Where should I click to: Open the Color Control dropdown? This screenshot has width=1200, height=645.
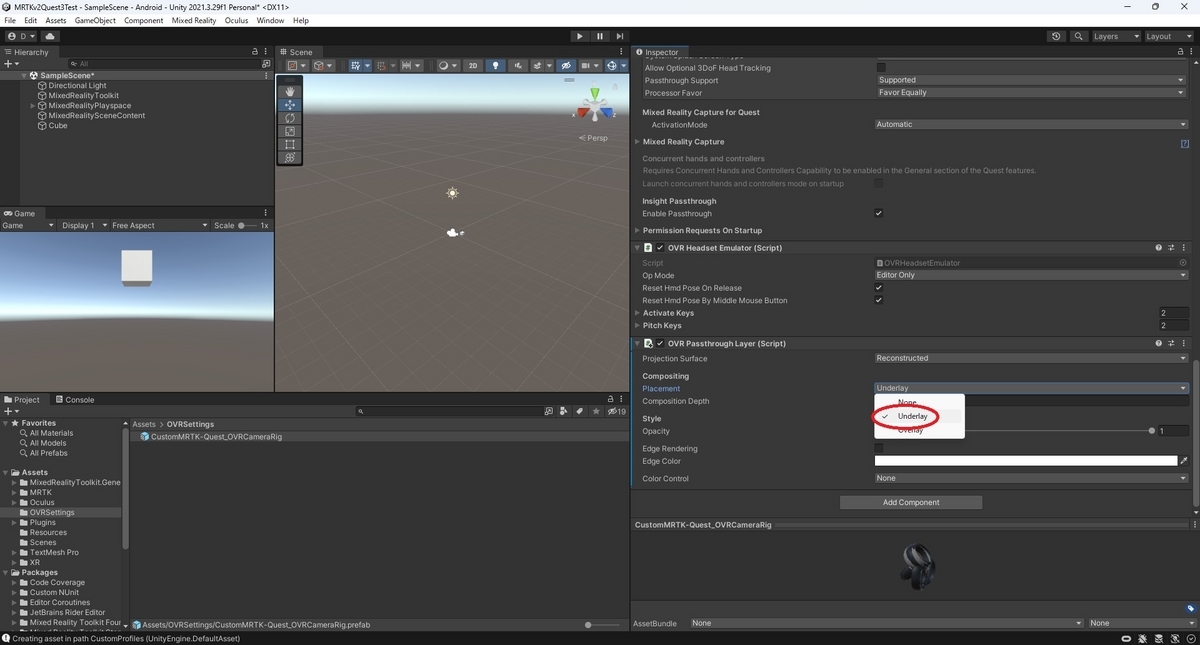click(1031, 478)
